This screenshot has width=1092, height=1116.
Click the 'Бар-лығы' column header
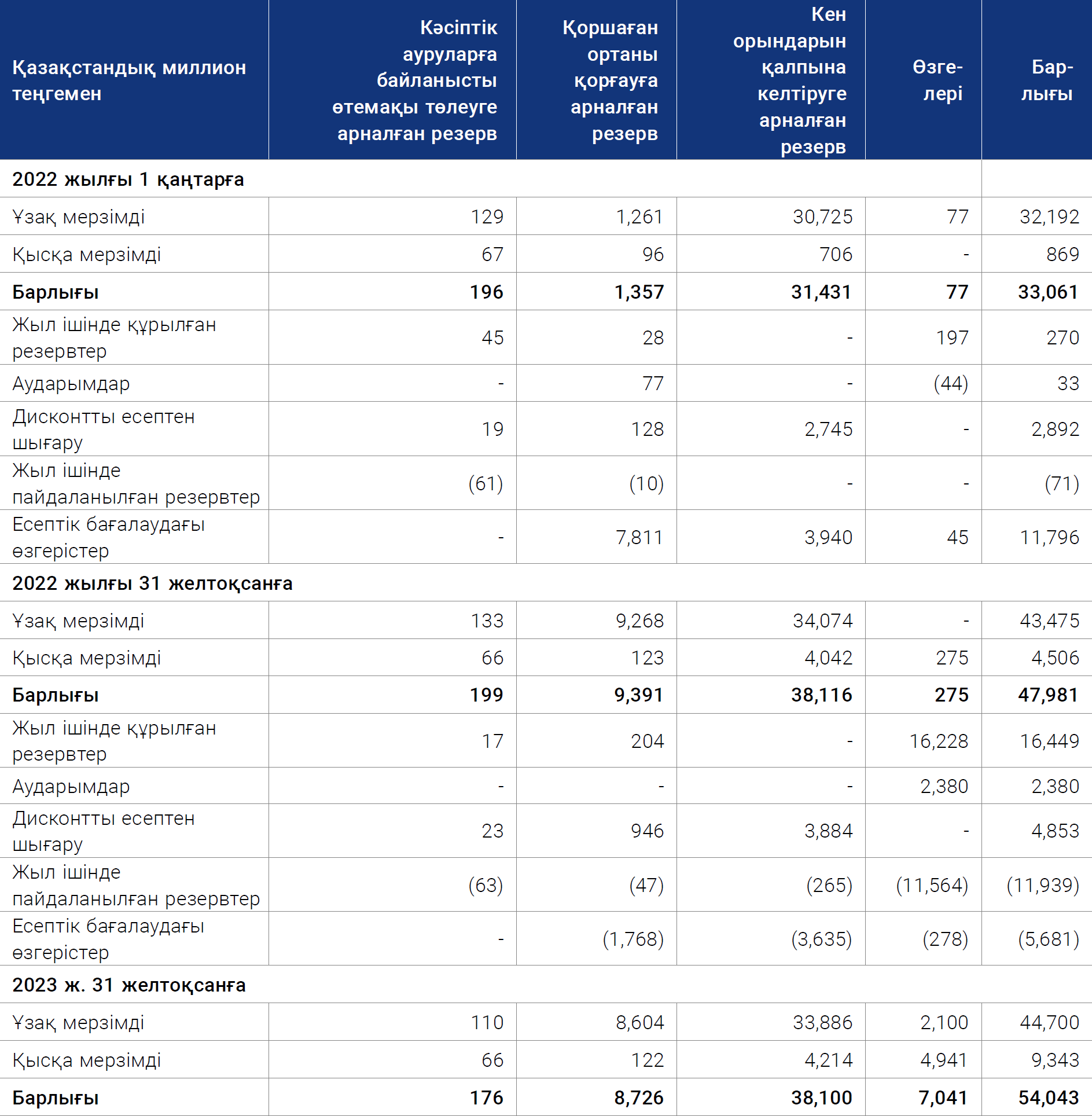pos(1047,80)
